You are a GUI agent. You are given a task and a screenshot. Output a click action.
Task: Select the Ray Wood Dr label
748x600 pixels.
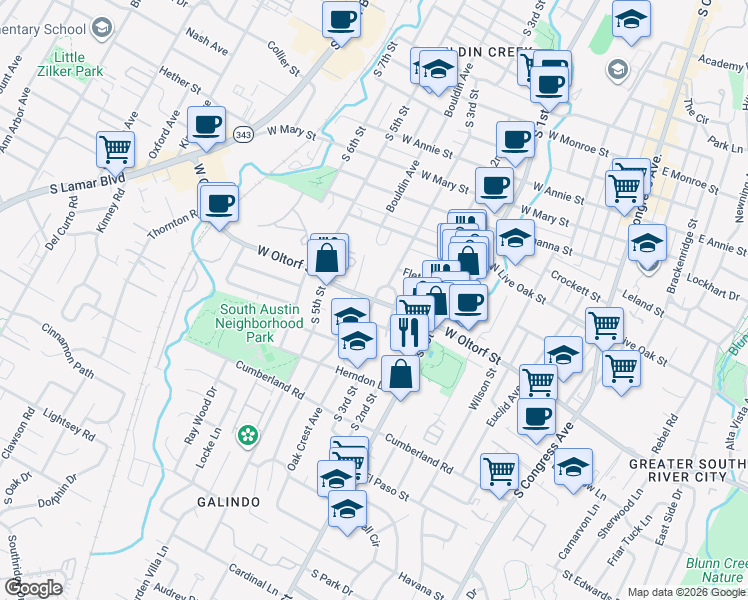(x=200, y=416)
